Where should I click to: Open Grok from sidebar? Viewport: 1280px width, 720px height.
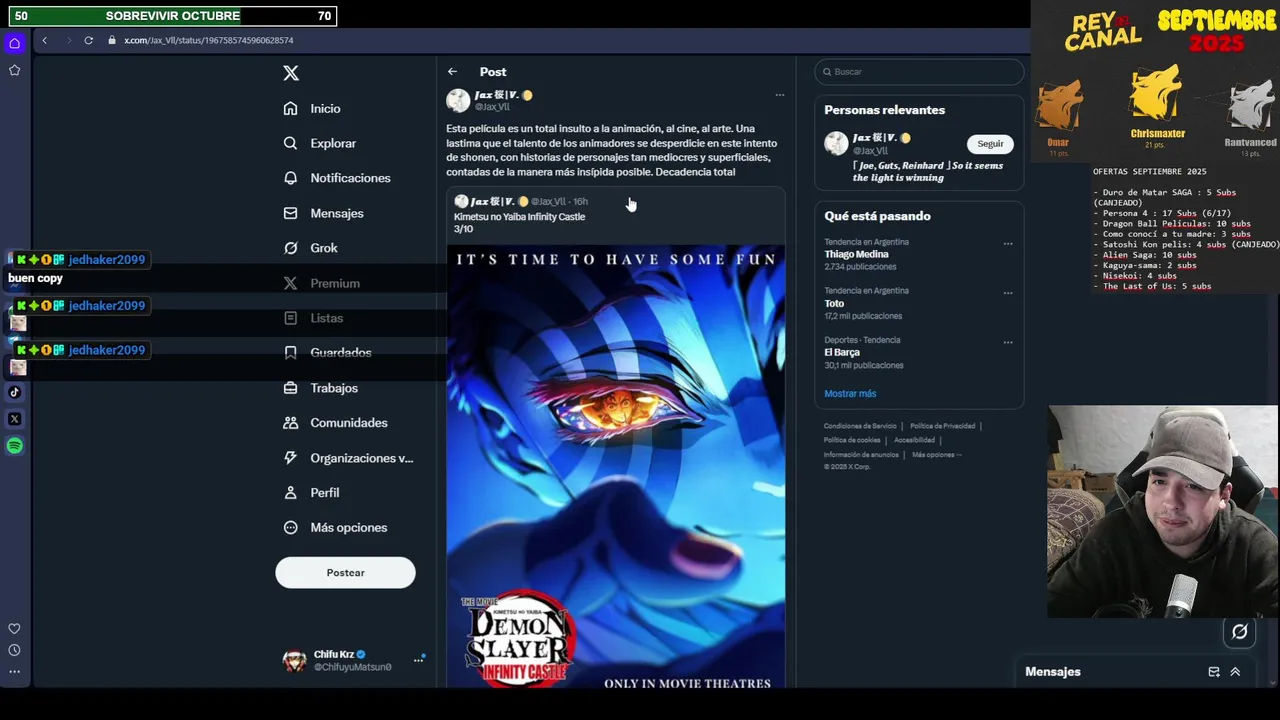(310, 248)
